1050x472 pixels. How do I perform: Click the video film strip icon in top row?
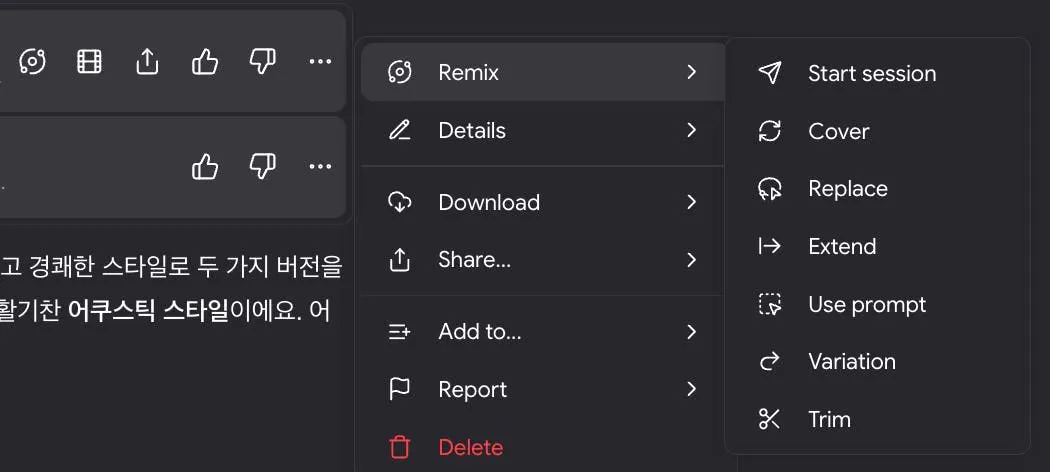(x=89, y=62)
